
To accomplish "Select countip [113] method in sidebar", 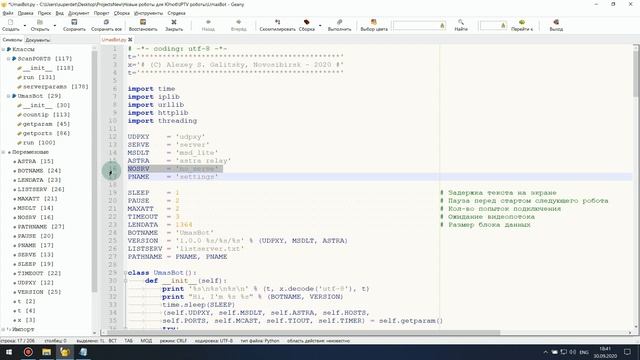I will click(46, 115).
